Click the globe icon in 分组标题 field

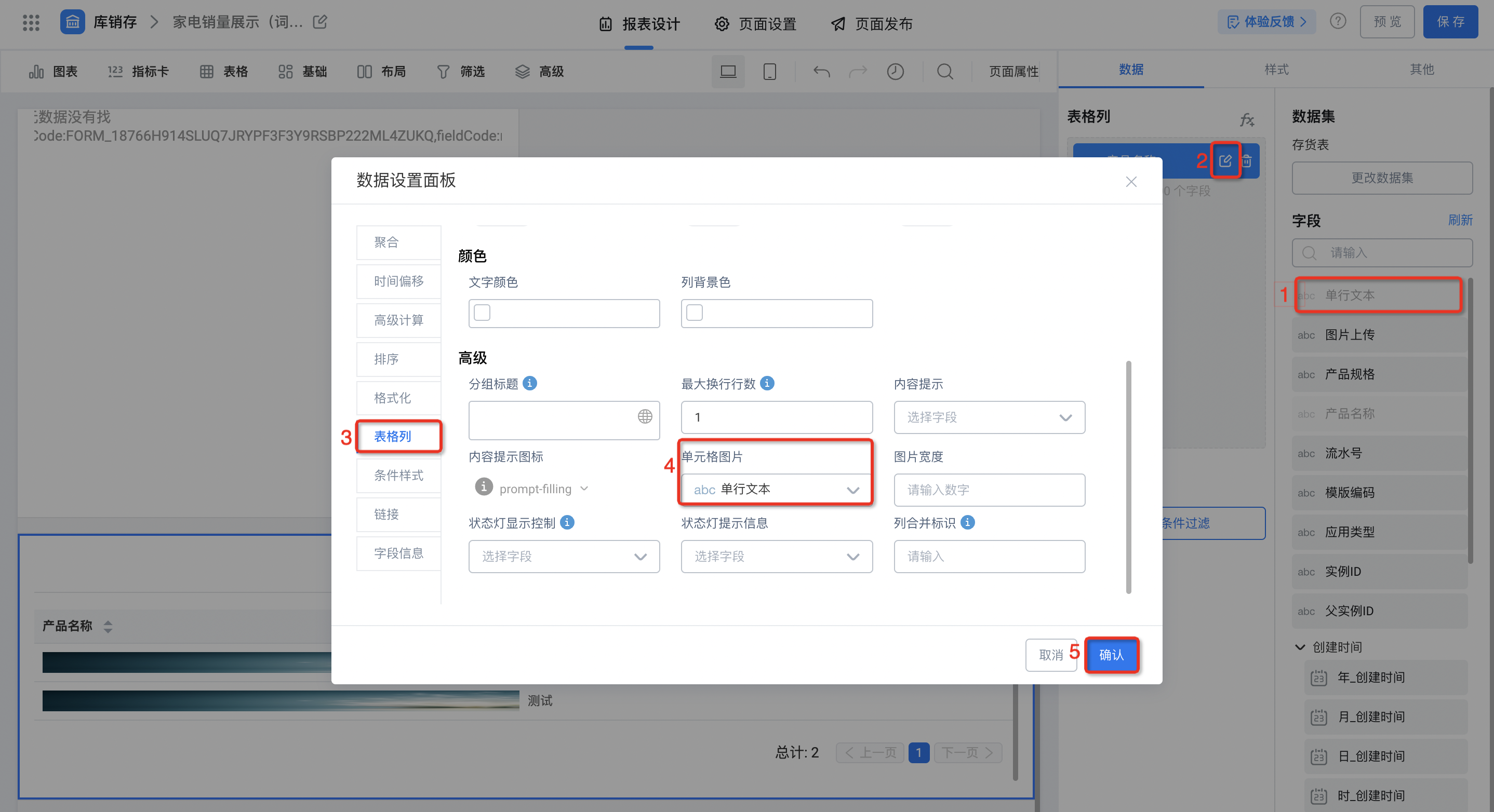tap(645, 416)
